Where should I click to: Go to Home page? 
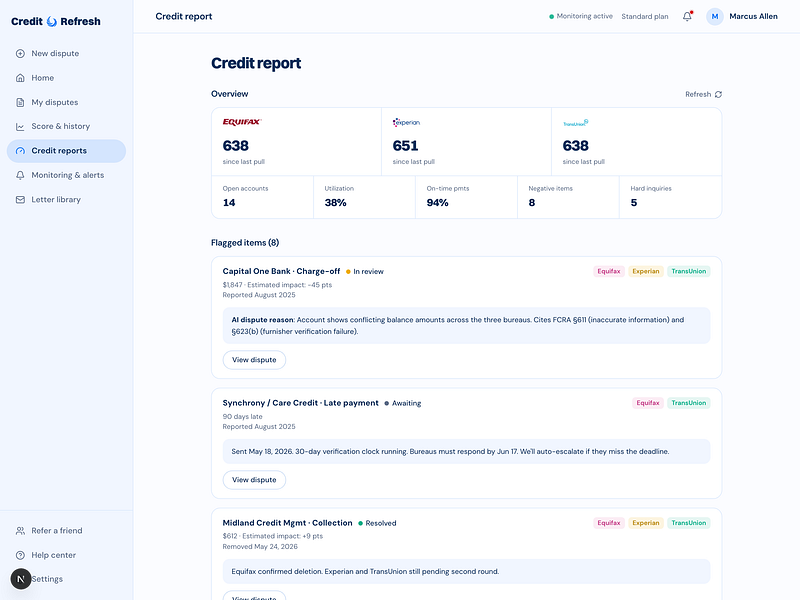tap(66, 78)
